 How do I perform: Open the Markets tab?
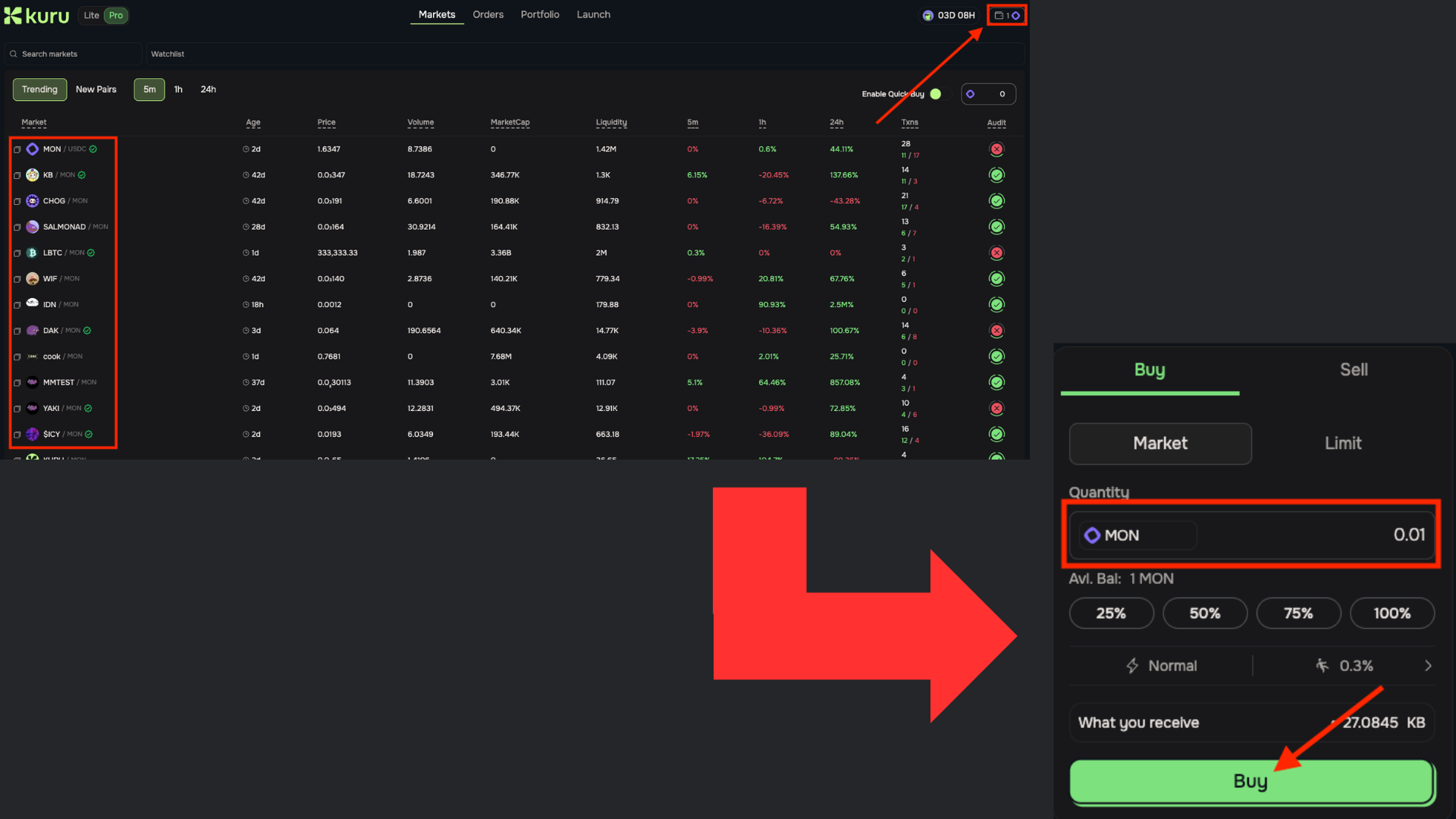[x=437, y=14]
